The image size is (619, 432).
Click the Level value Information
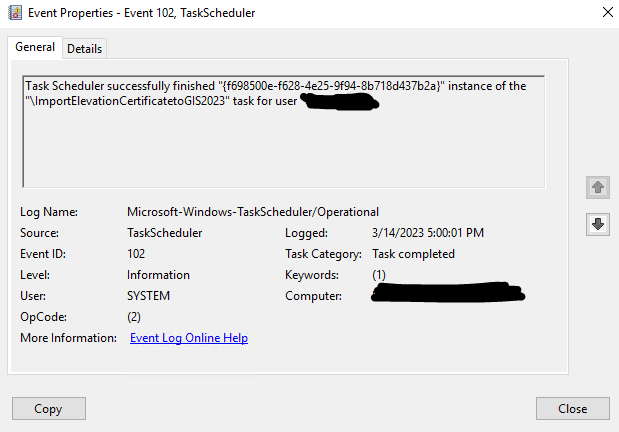point(158,275)
